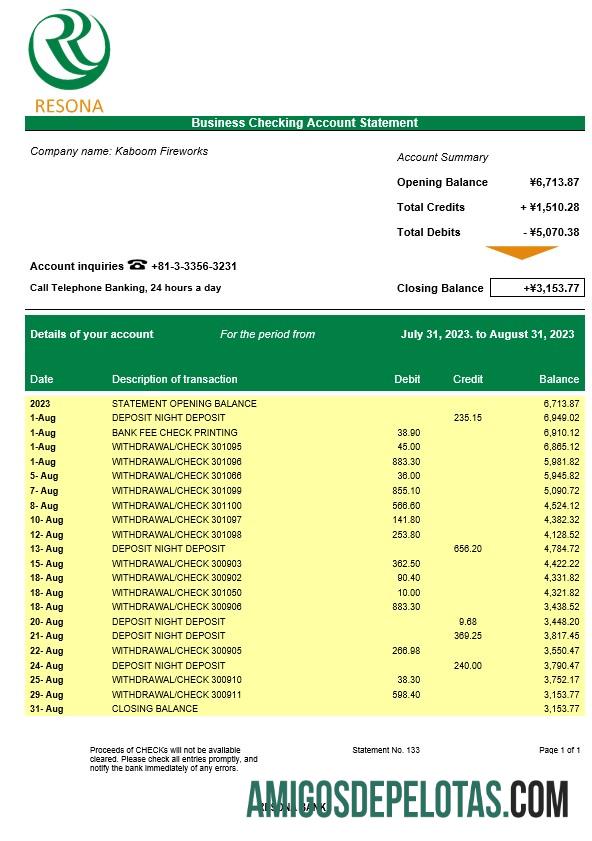
Task: Select the July 31, 2023 to August 31 period
Action: 487,334
